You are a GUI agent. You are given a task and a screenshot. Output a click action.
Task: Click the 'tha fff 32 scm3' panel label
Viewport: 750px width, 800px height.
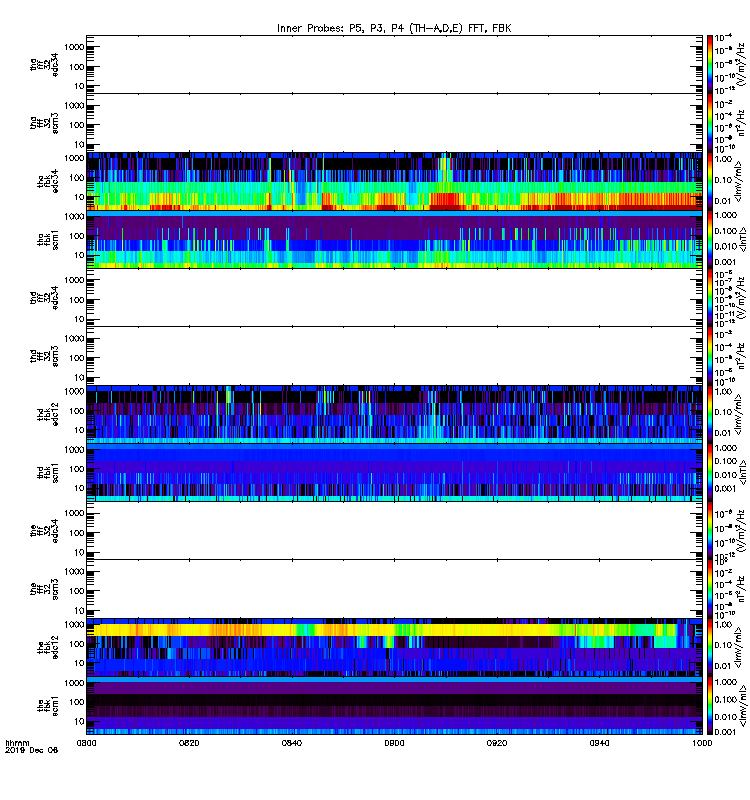[x=44, y=123]
